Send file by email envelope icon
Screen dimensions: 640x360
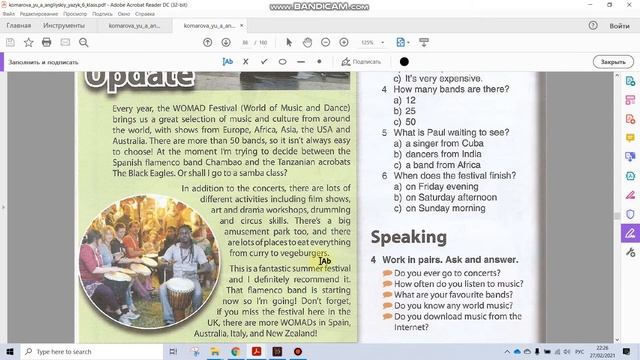click(65, 42)
